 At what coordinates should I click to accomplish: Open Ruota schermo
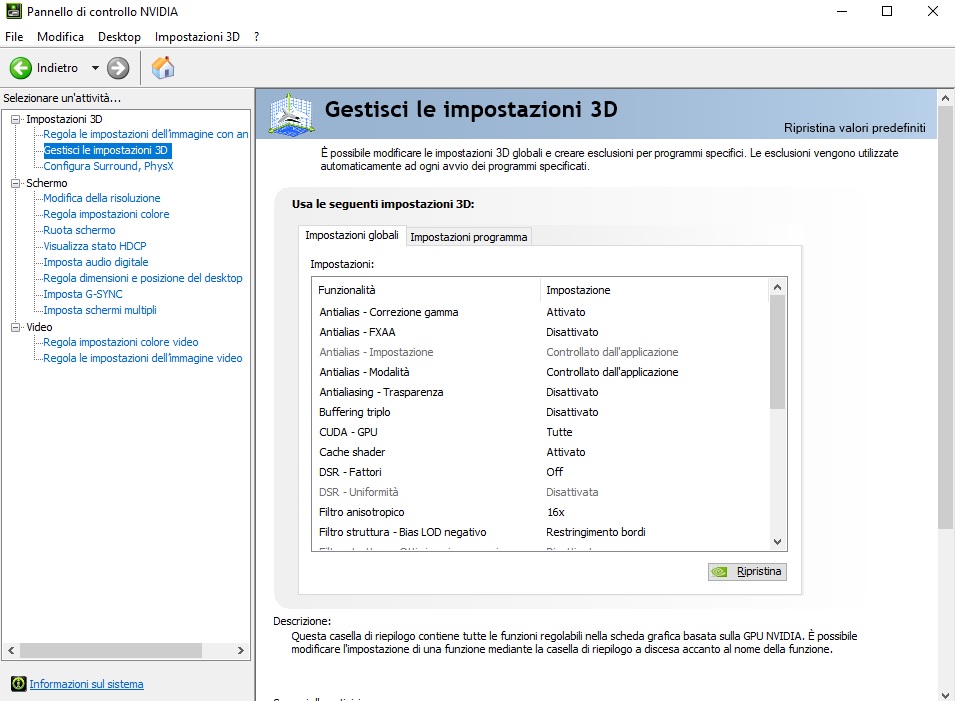79,230
